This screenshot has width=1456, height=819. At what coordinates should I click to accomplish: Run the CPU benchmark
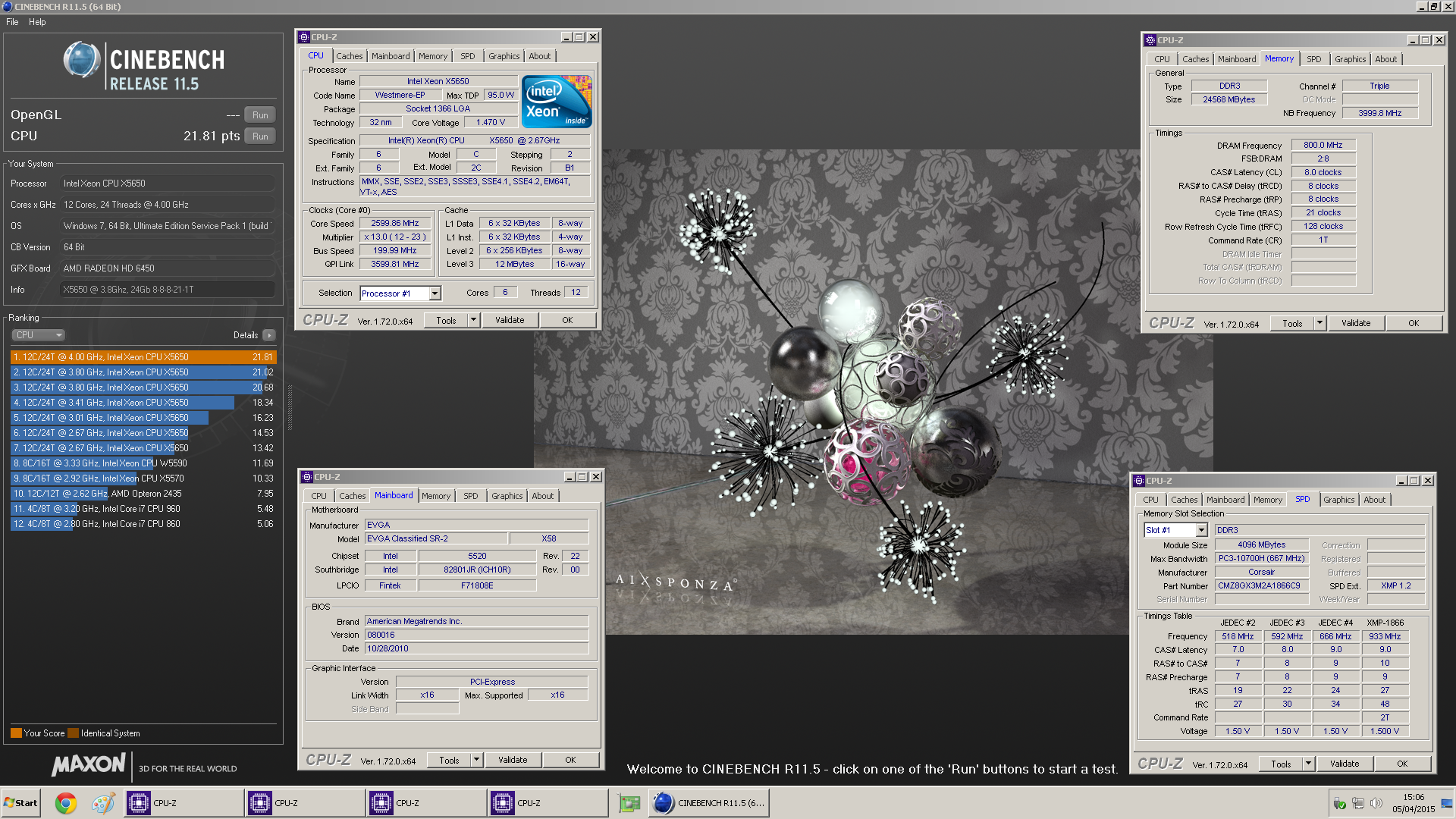pos(260,136)
